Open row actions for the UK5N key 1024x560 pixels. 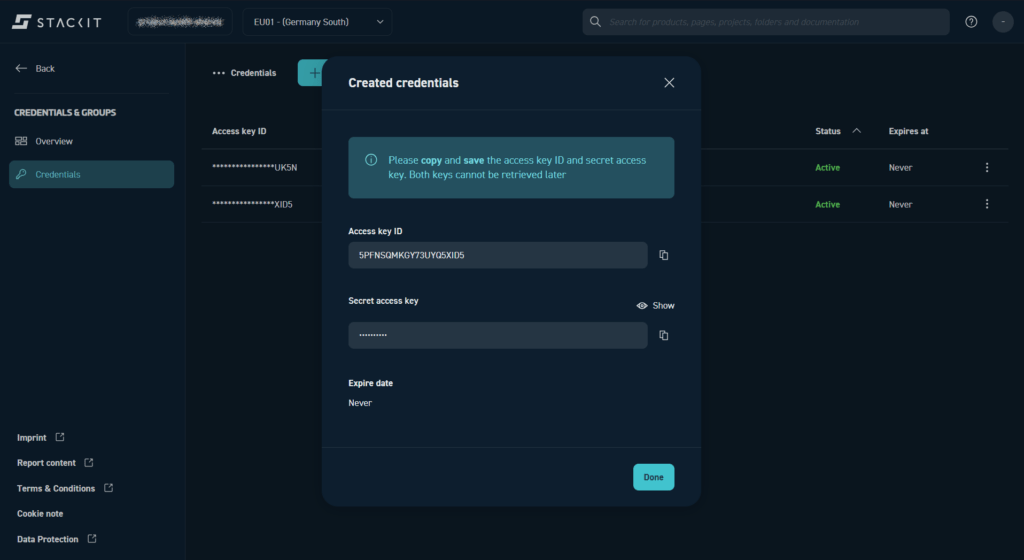[x=986, y=168]
